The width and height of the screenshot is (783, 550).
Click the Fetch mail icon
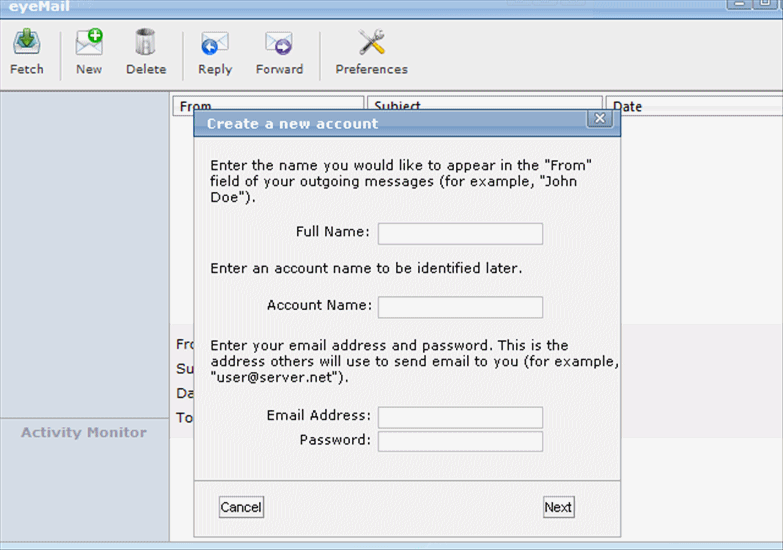pos(27,44)
